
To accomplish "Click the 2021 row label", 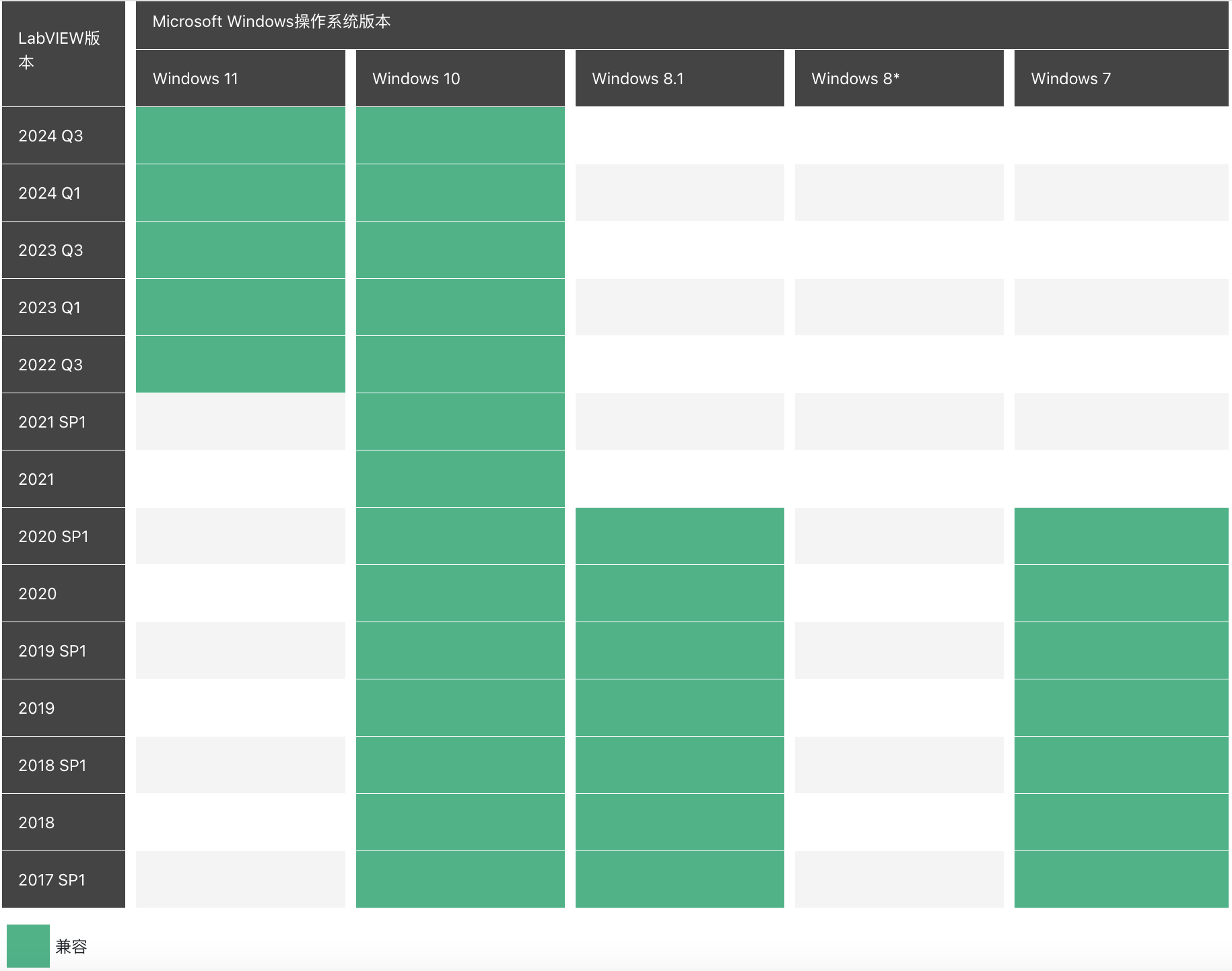I will pyautogui.click(x=63, y=479).
